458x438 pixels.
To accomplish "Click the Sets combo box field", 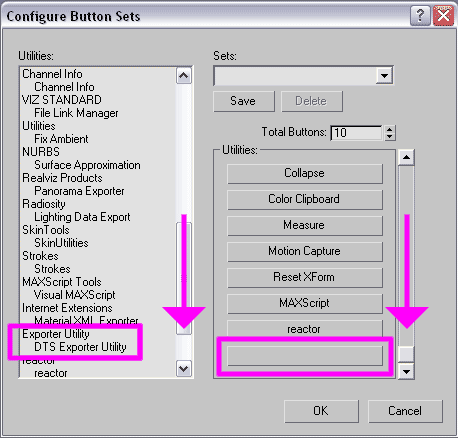I will click(303, 76).
